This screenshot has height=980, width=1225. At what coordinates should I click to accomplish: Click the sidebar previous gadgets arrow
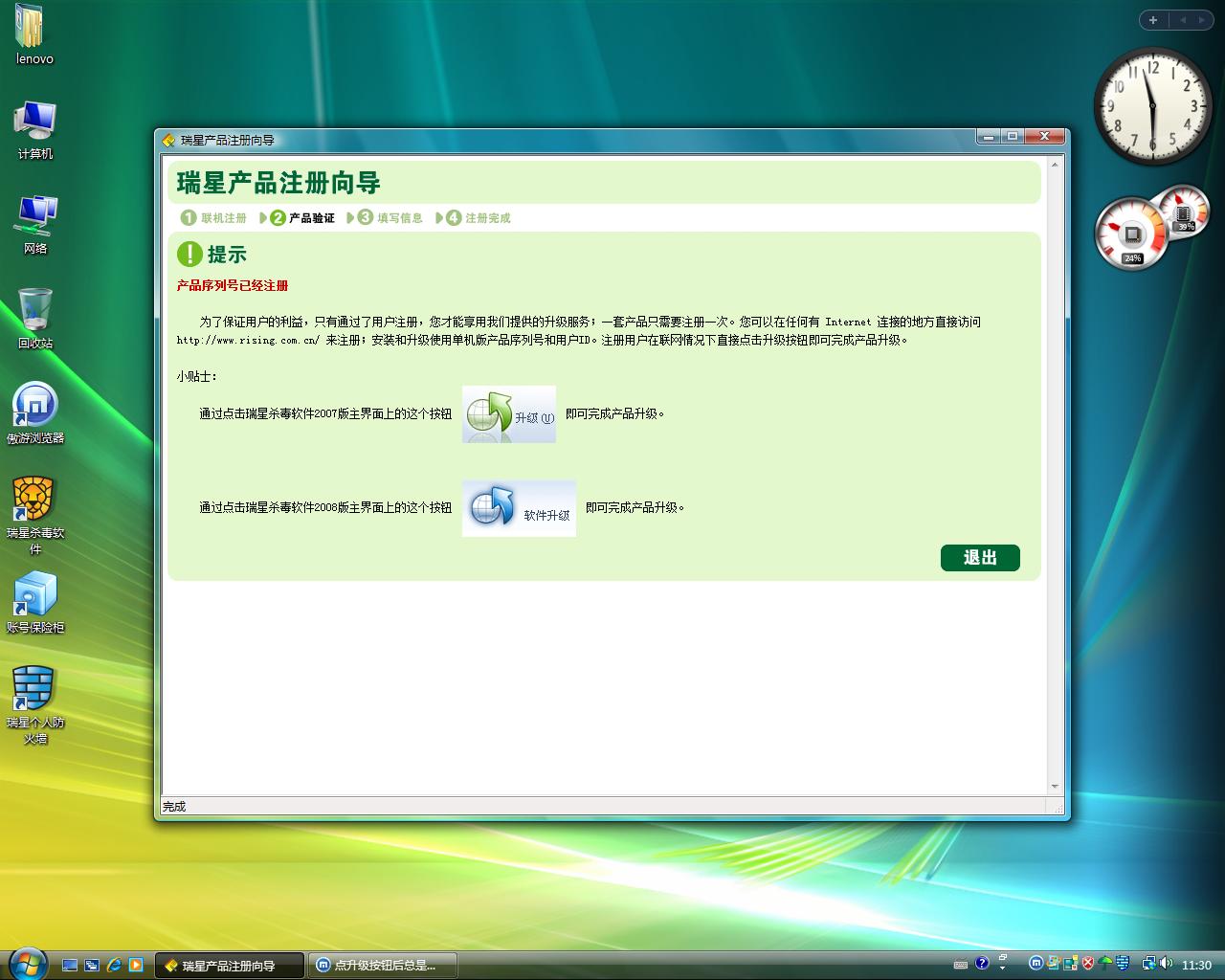[x=1183, y=20]
